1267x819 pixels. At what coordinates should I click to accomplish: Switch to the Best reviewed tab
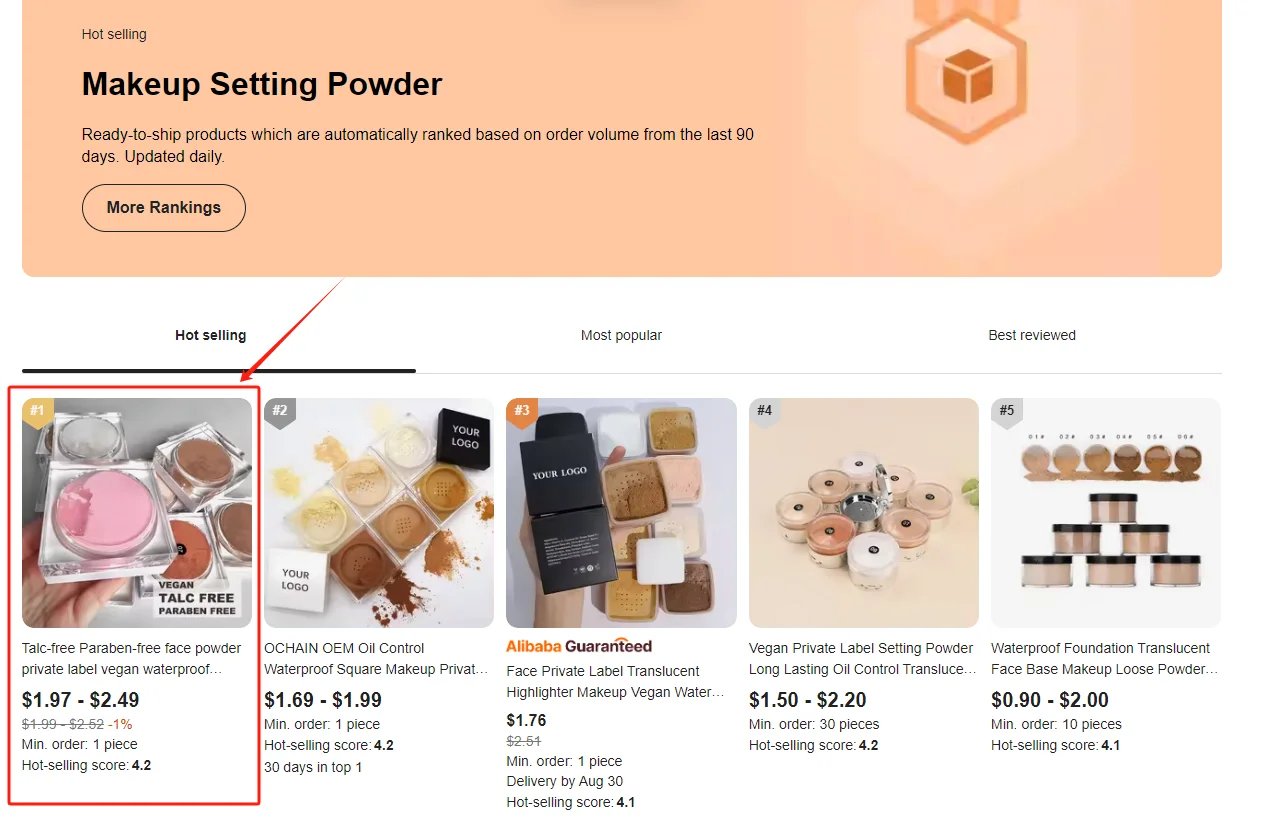click(1032, 336)
